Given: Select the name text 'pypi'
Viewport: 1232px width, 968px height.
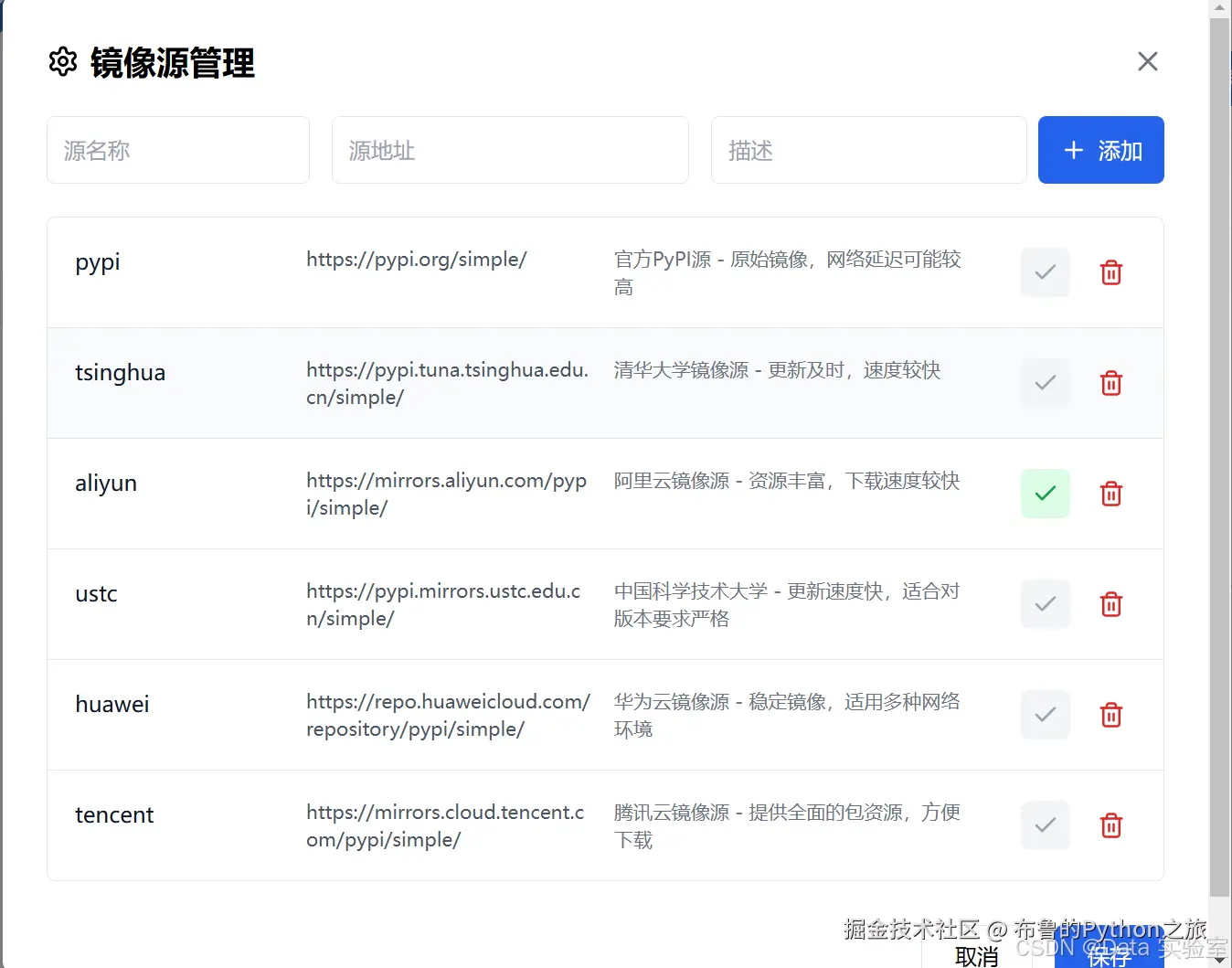Looking at the screenshot, I should 98,263.
